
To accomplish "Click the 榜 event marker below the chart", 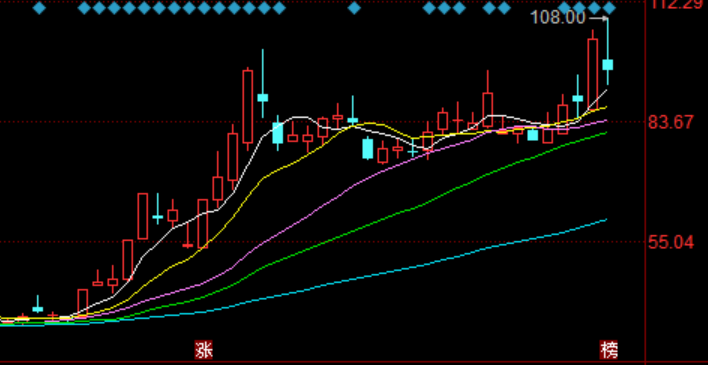I will coord(609,350).
